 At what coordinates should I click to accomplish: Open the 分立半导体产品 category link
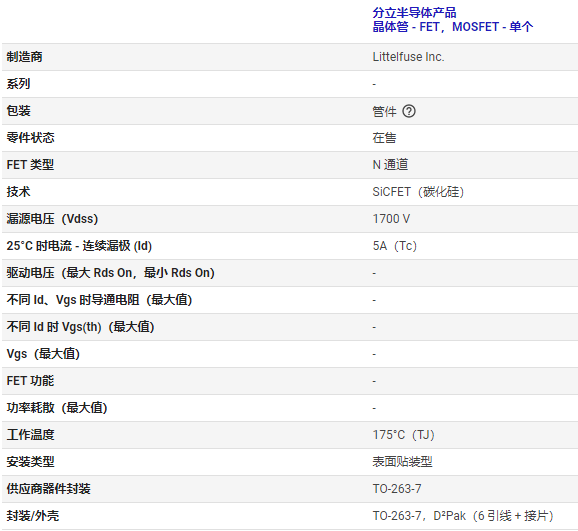click(414, 13)
